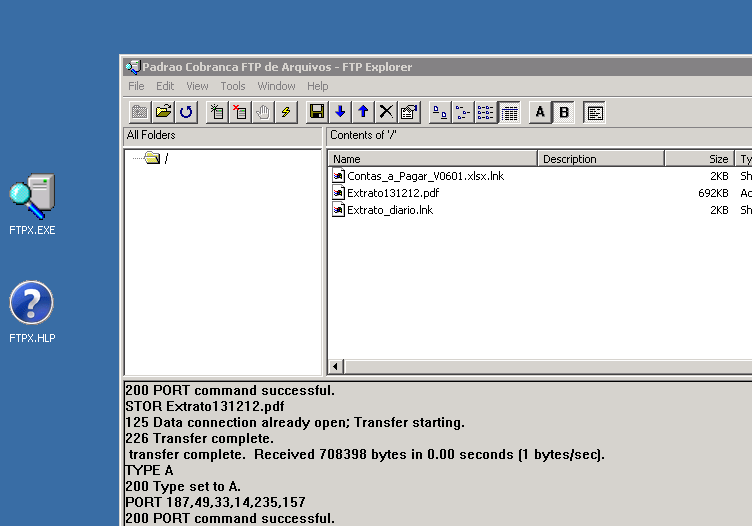Select Binary transfer mode button B
This screenshot has width=752, height=526.
click(x=564, y=112)
